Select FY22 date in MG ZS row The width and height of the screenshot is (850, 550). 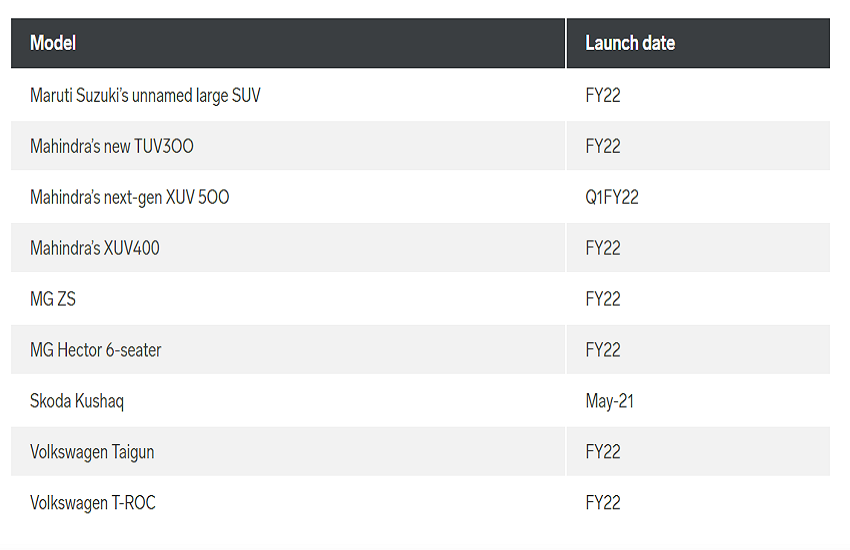tap(603, 299)
